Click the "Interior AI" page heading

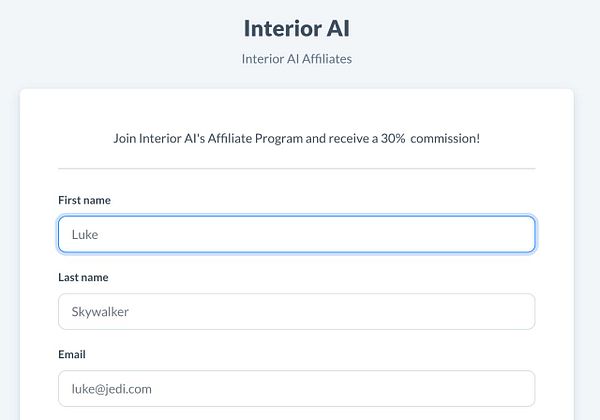[296, 27]
